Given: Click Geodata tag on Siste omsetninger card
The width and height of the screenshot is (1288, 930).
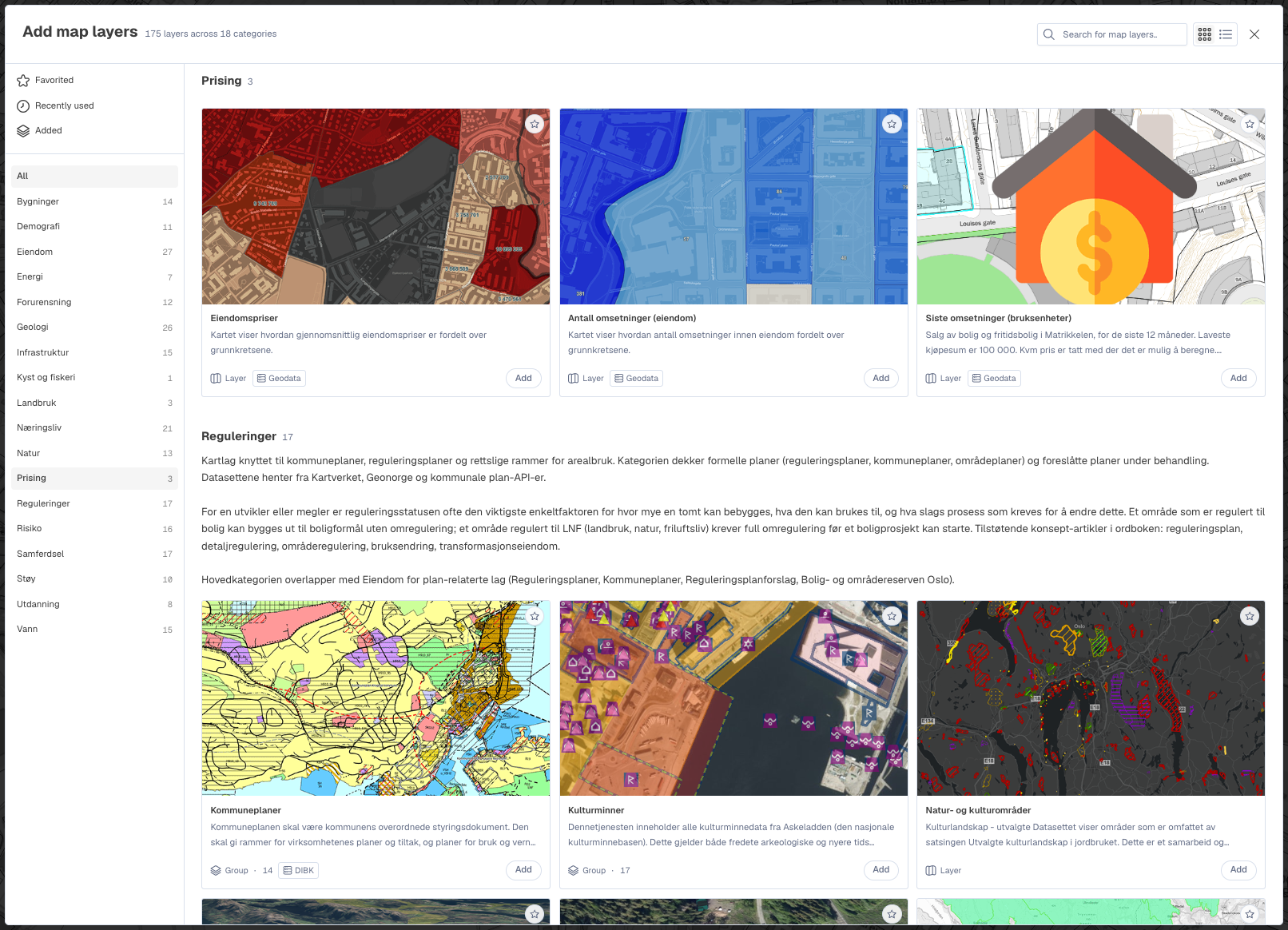Looking at the screenshot, I should coord(994,378).
